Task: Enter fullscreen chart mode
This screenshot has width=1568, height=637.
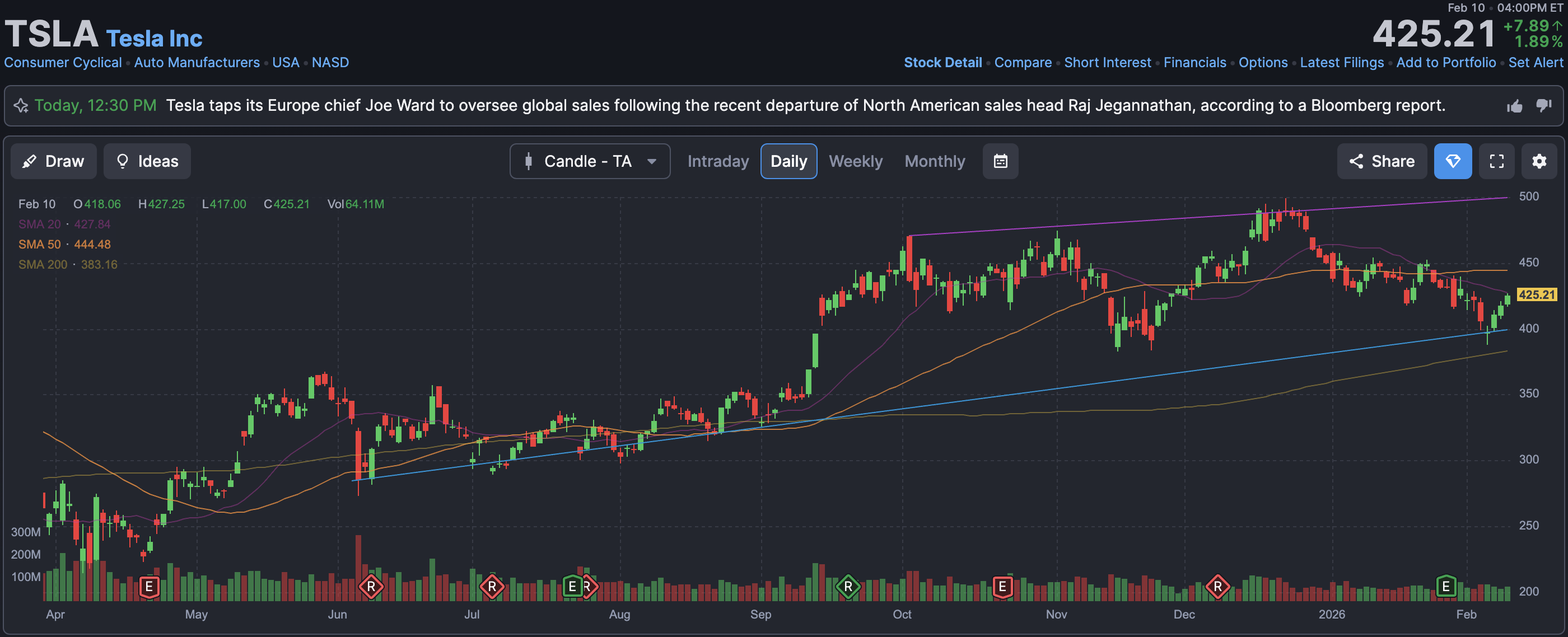Action: point(1496,161)
